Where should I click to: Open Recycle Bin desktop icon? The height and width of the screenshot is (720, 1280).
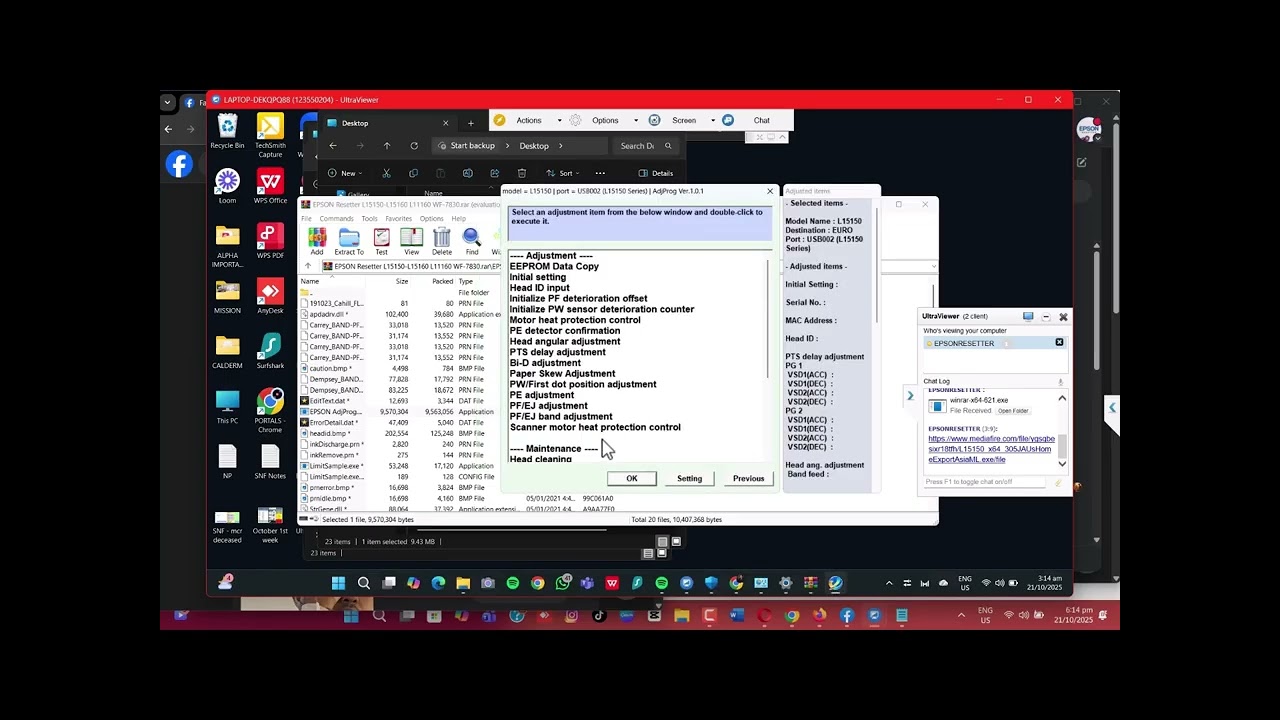pyautogui.click(x=228, y=132)
